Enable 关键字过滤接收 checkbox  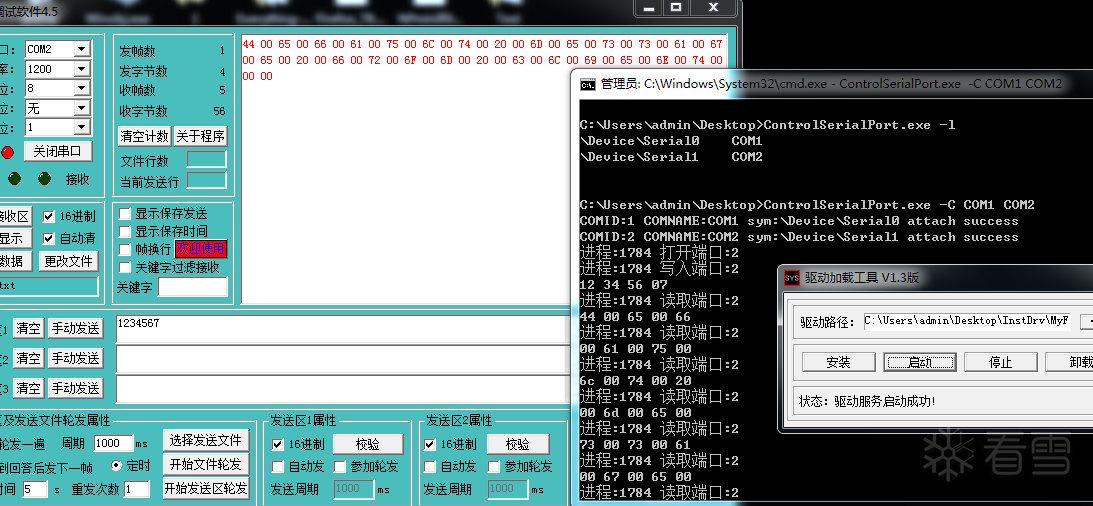tap(125, 267)
